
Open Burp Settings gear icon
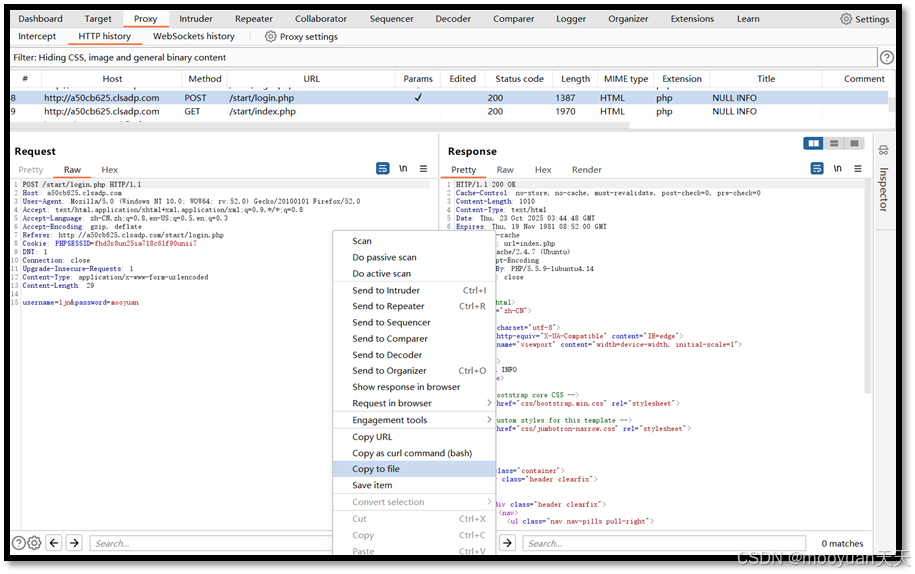click(x=846, y=19)
